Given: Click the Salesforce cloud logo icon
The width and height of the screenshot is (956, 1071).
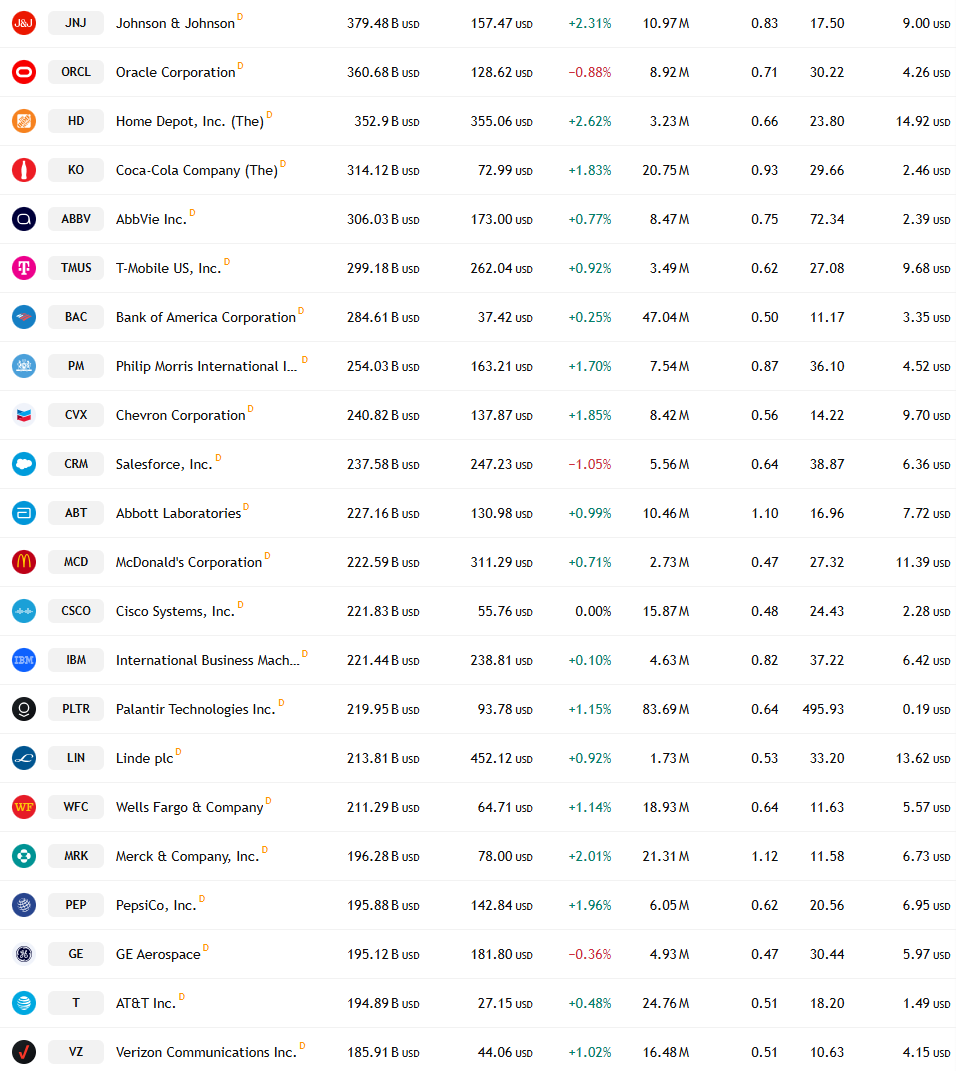Looking at the screenshot, I should [24, 464].
